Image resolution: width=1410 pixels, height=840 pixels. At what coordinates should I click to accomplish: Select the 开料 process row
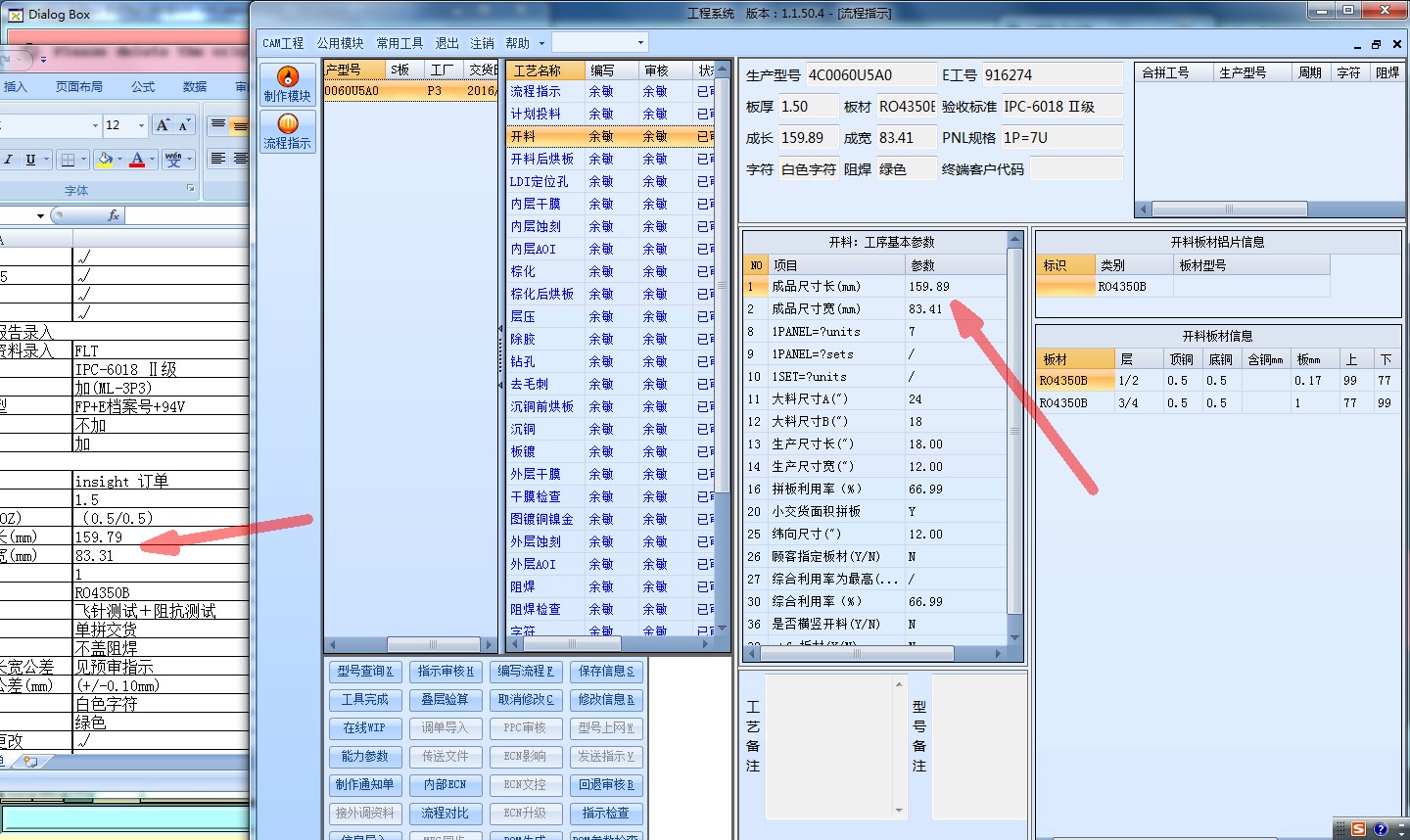(x=610, y=136)
